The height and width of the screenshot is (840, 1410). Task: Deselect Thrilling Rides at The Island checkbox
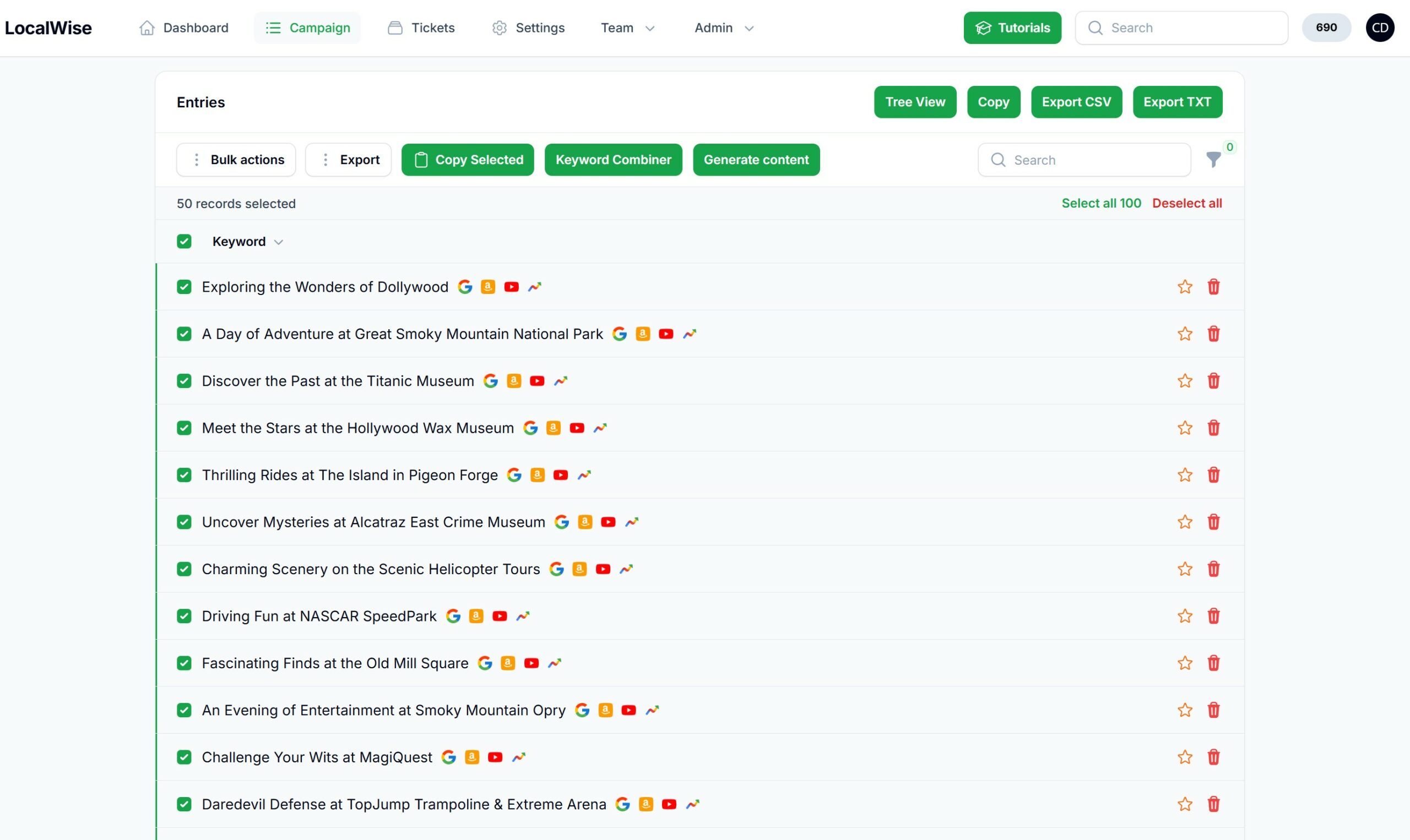pos(184,475)
